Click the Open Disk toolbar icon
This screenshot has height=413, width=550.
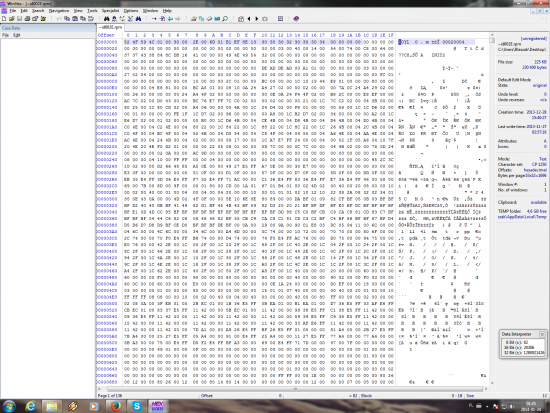click(193, 19)
